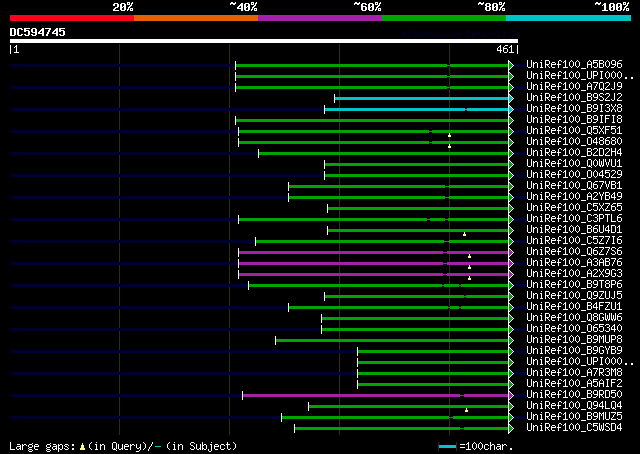Click the green alignment bar for A5B096
The width and height of the screenshot is (640, 454).
coord(372,65)
